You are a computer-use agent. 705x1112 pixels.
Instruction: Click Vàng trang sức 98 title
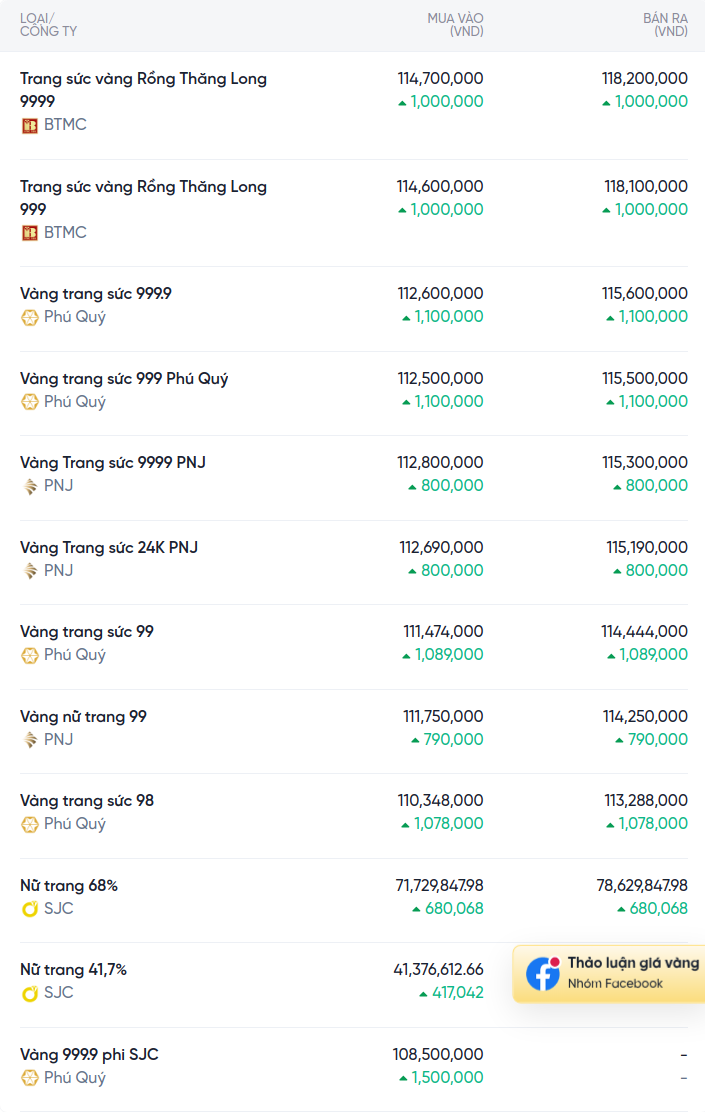click(x=87, y=801)
